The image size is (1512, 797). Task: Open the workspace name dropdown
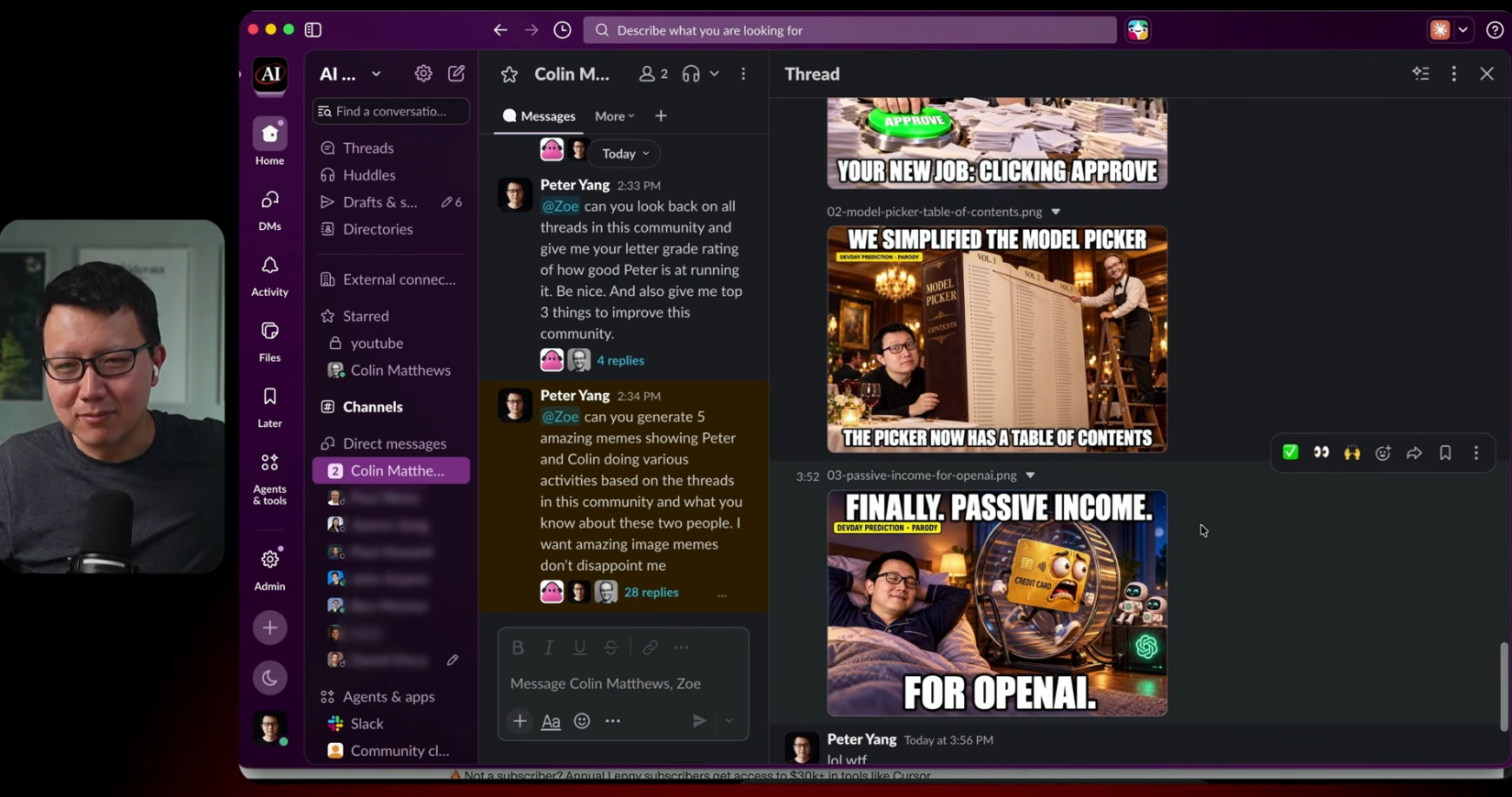pyautogui.click(x=350, y=74)
